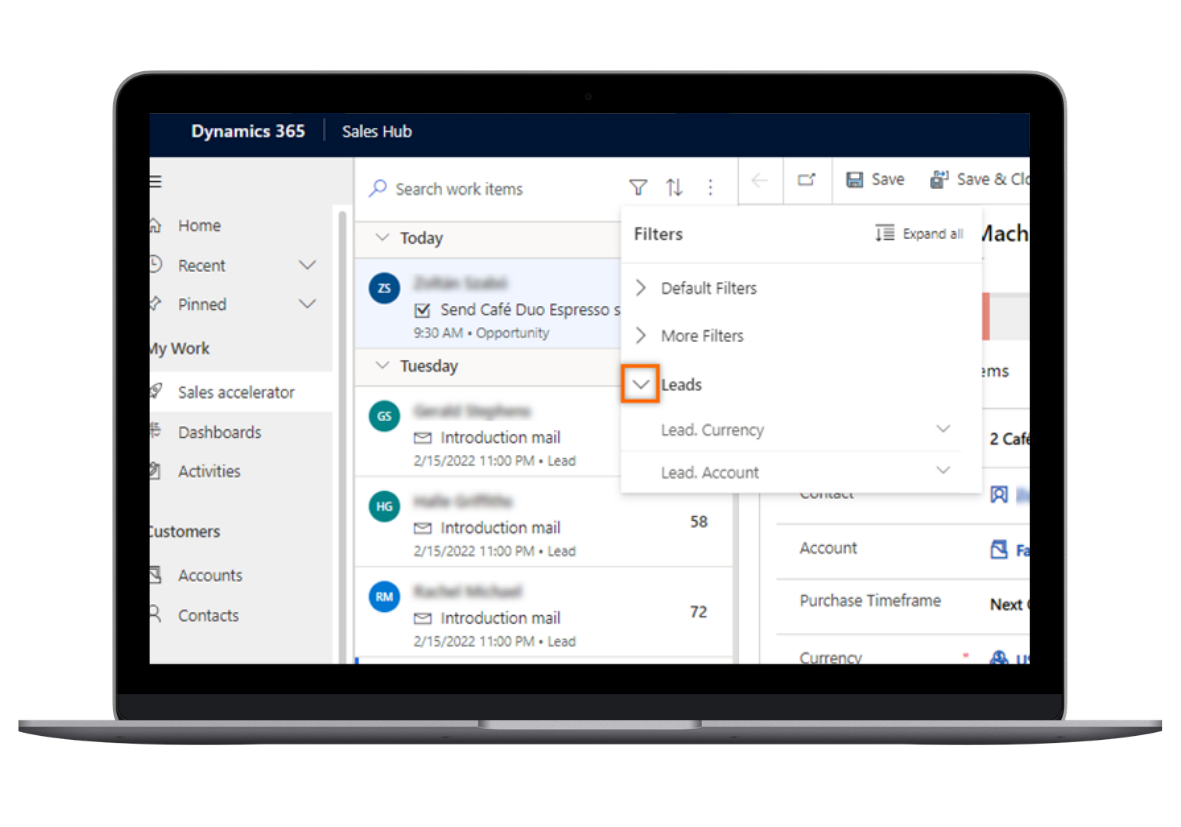Collapse the Today work items group

381,238
